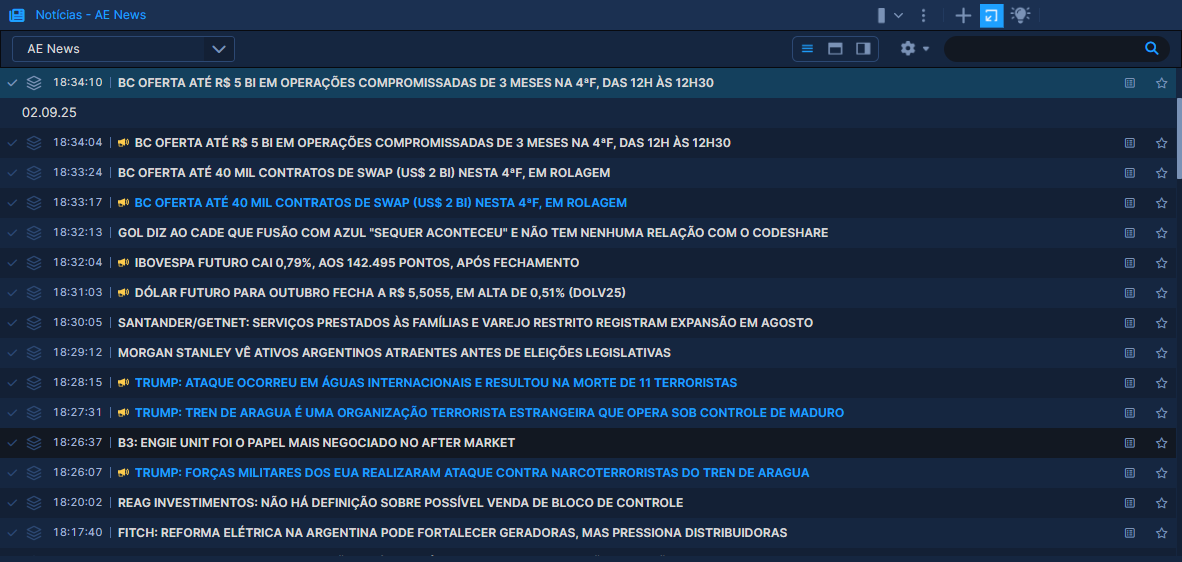Toggle read checkmark on GOL DIZ AO CADE row
The image size is (1182, 562).
point(12,233)
